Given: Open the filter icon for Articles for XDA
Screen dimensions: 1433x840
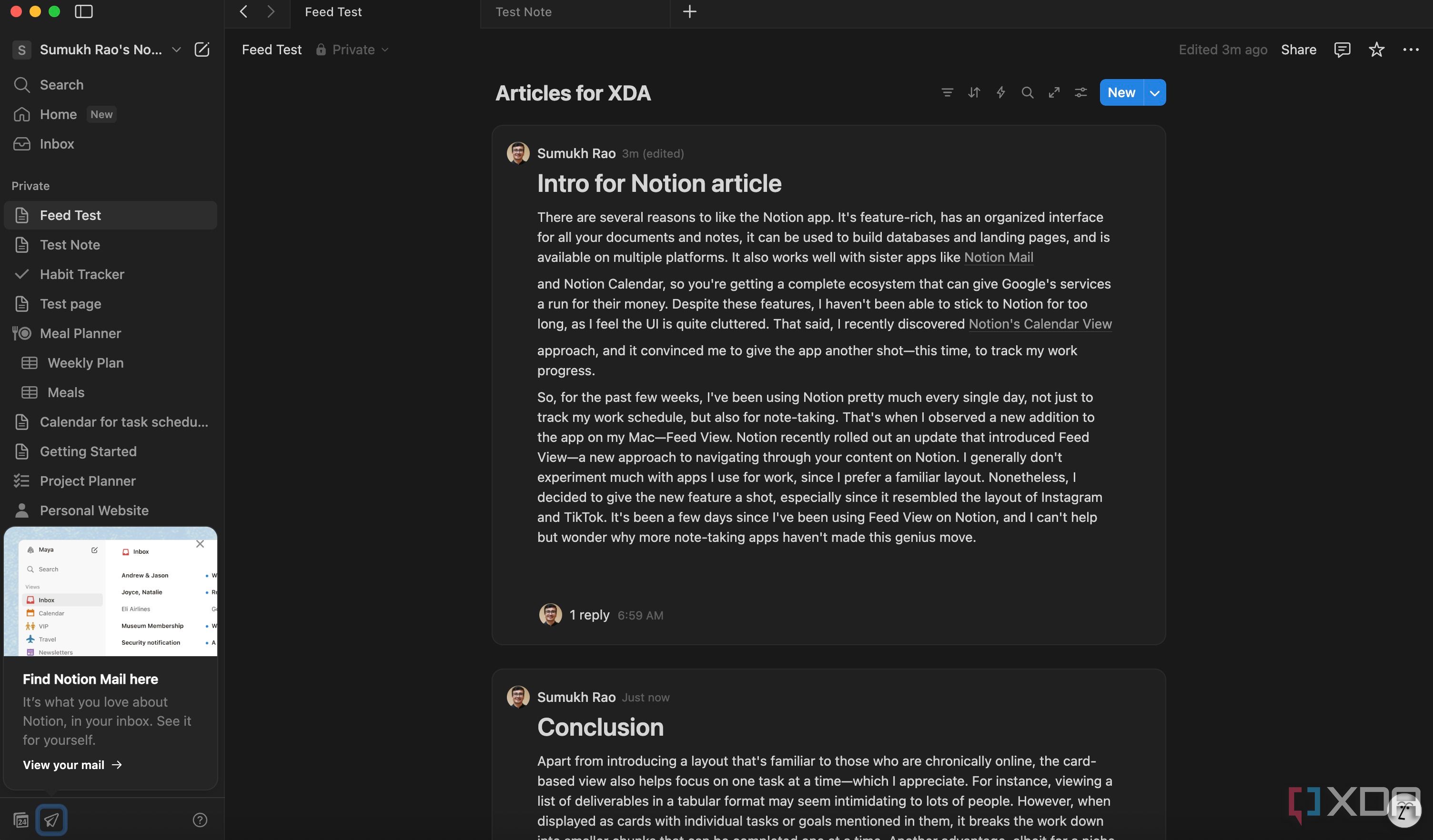Looking at the screenshot, I should (x=947, y=92).
